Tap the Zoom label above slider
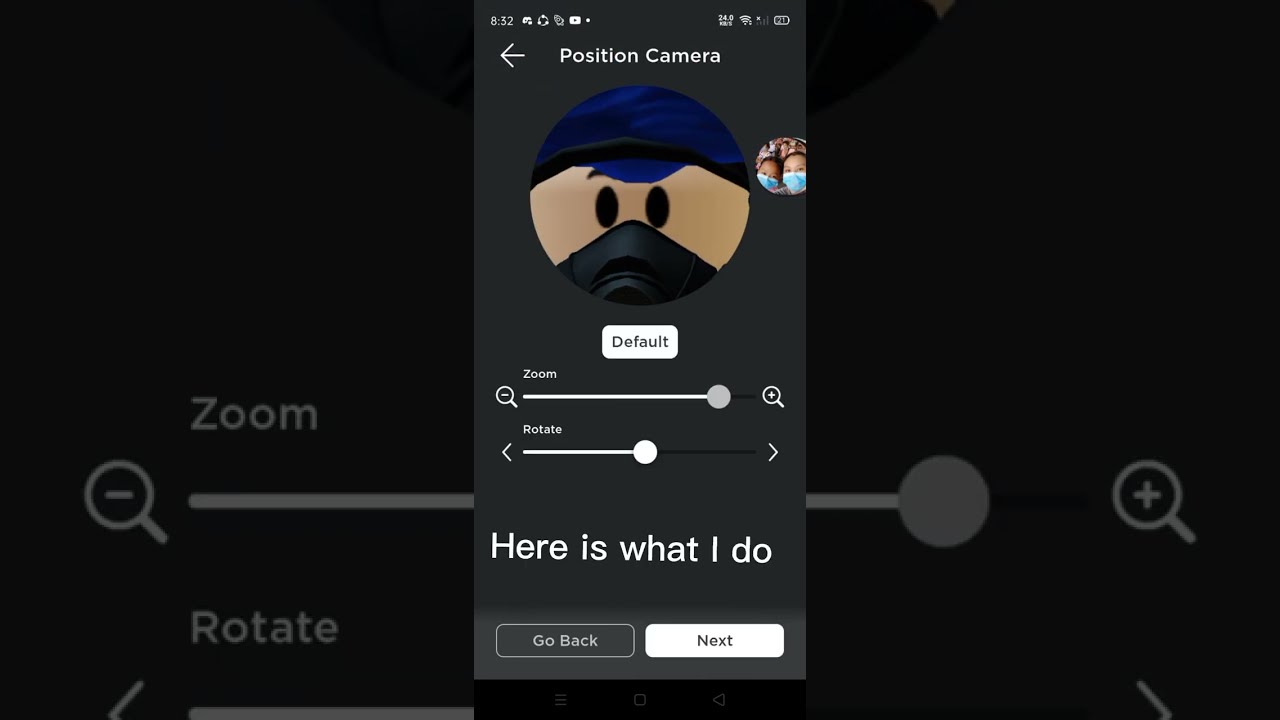 click(540, 374)
